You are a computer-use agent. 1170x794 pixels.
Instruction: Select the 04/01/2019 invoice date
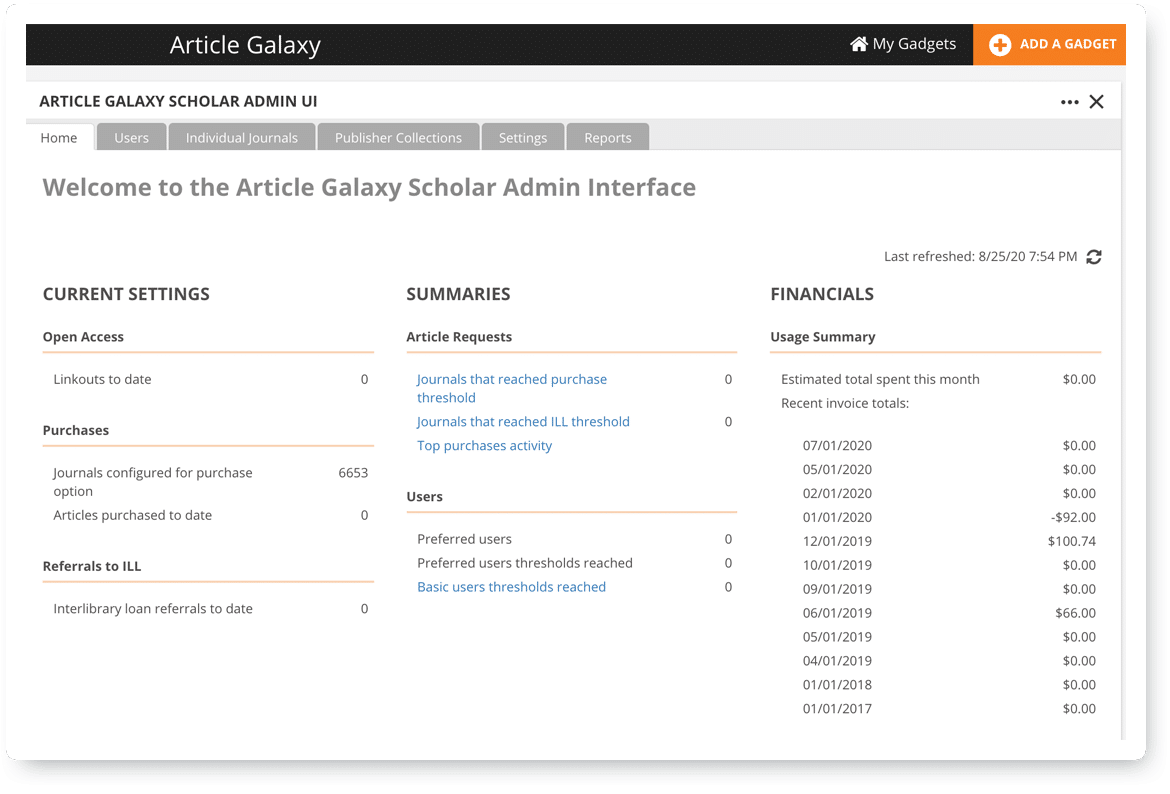coord(837,660)
